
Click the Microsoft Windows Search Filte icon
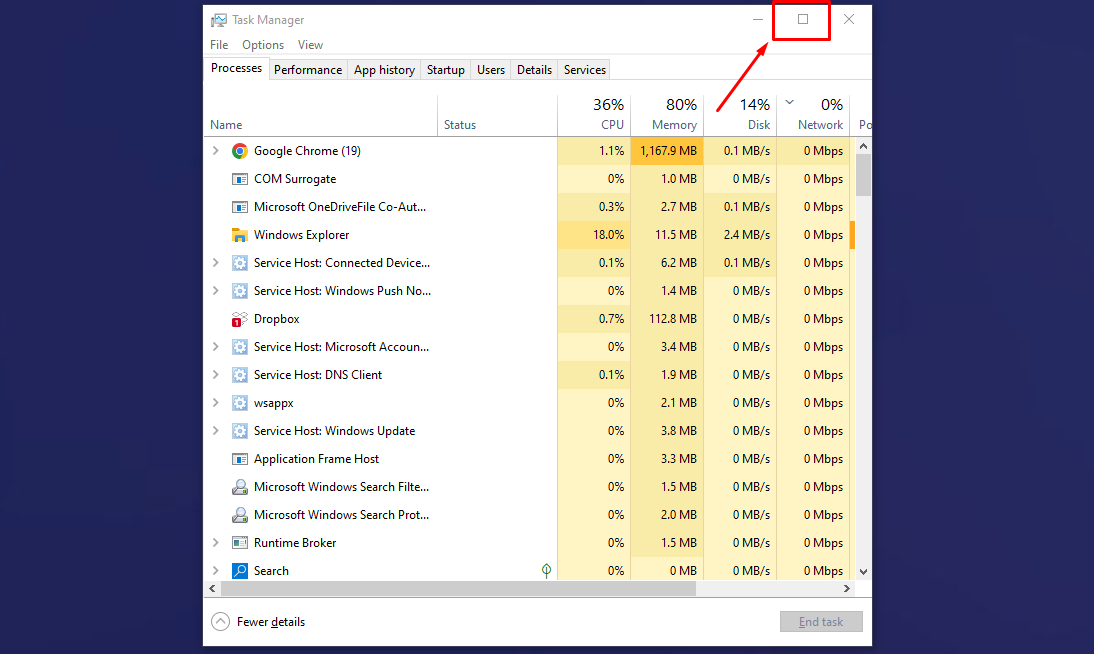click(239, 487)
